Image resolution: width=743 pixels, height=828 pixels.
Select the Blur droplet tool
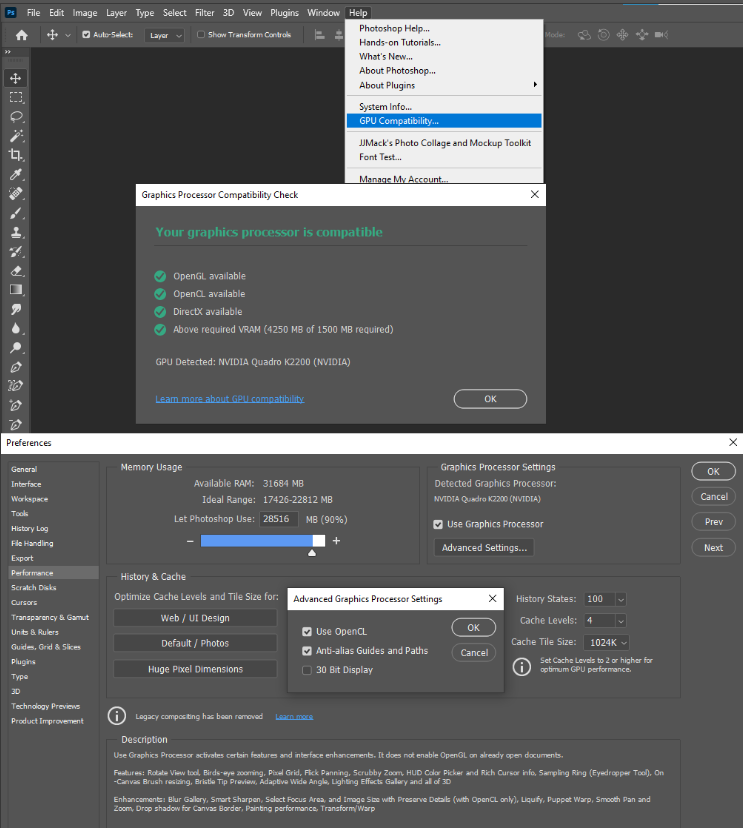16,328
